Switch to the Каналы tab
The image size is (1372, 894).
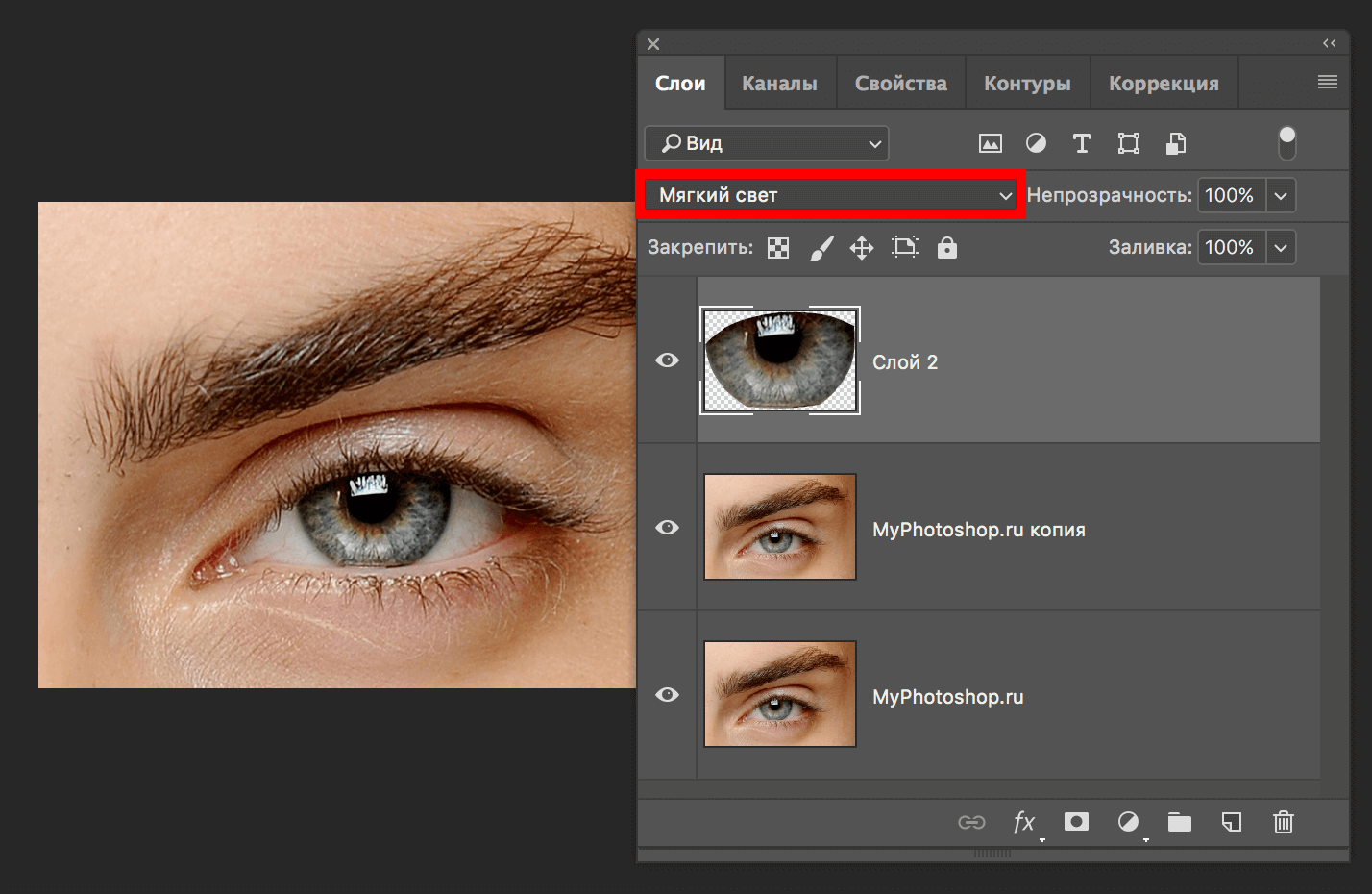pos(779,84)
